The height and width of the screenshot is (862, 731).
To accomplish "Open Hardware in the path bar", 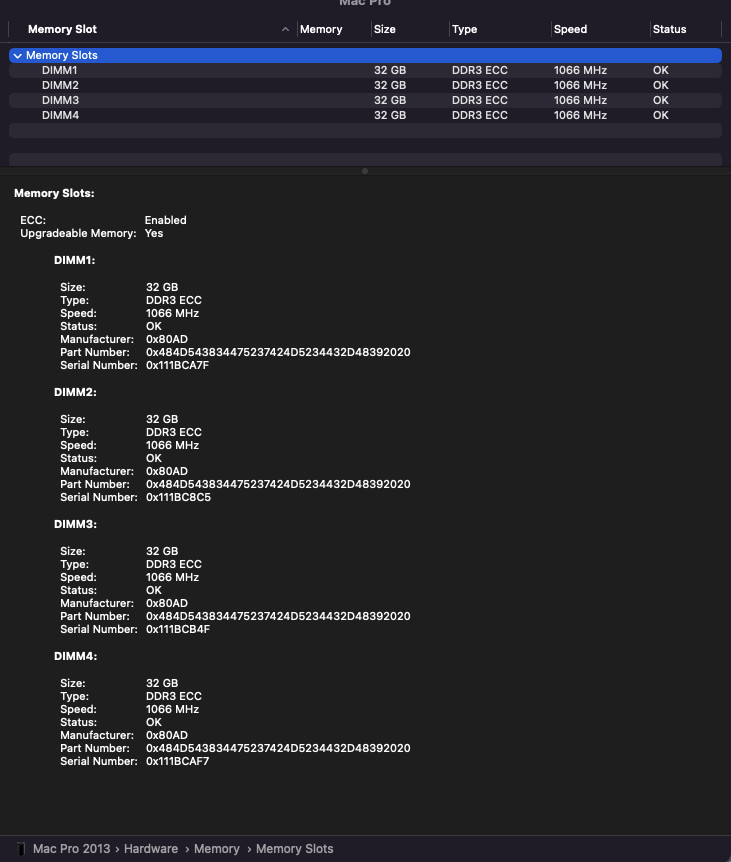I will pos(152,849).
